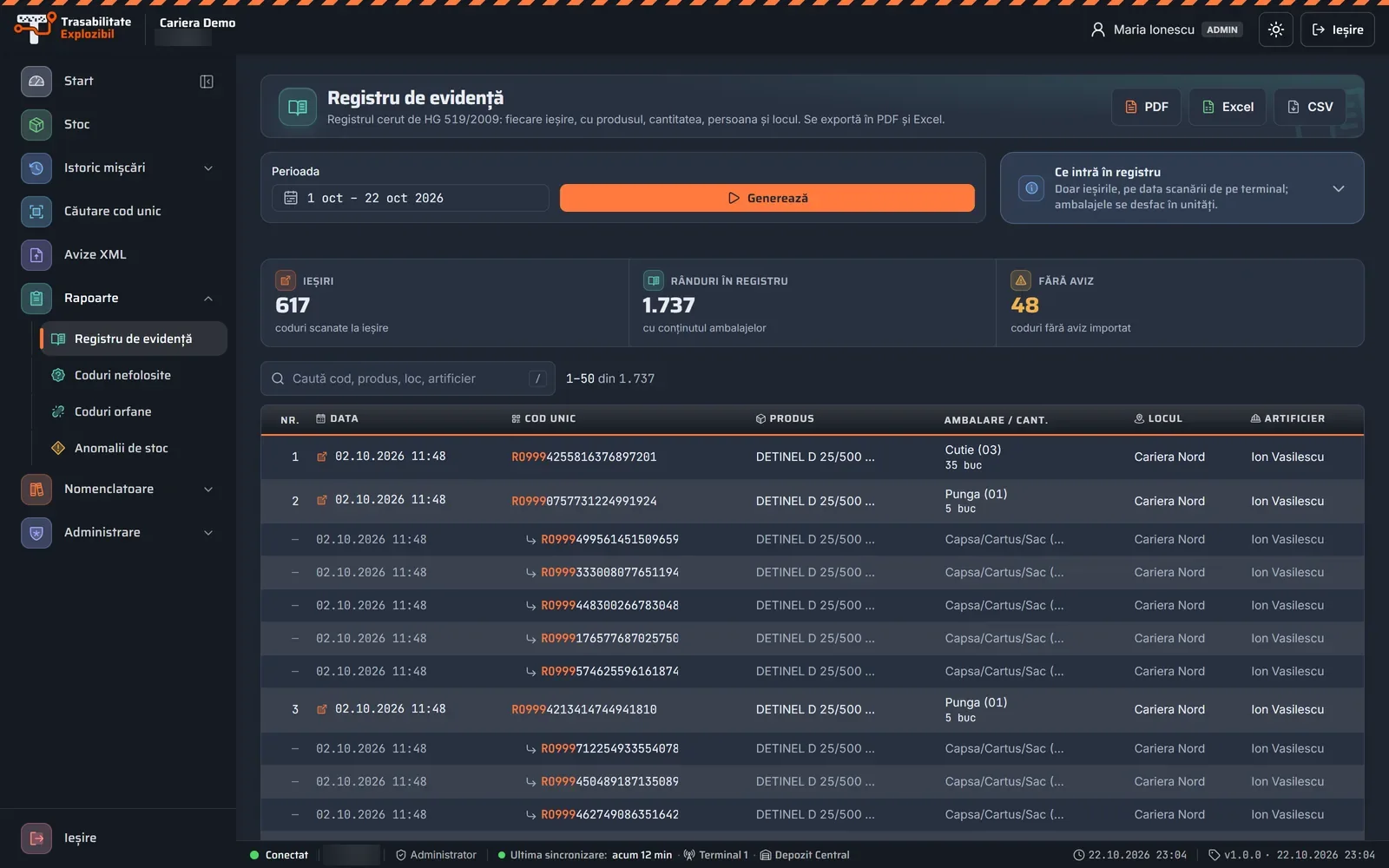Click the exit icon on row 3
Screen dimensions: 1389x868
(322, 709)
